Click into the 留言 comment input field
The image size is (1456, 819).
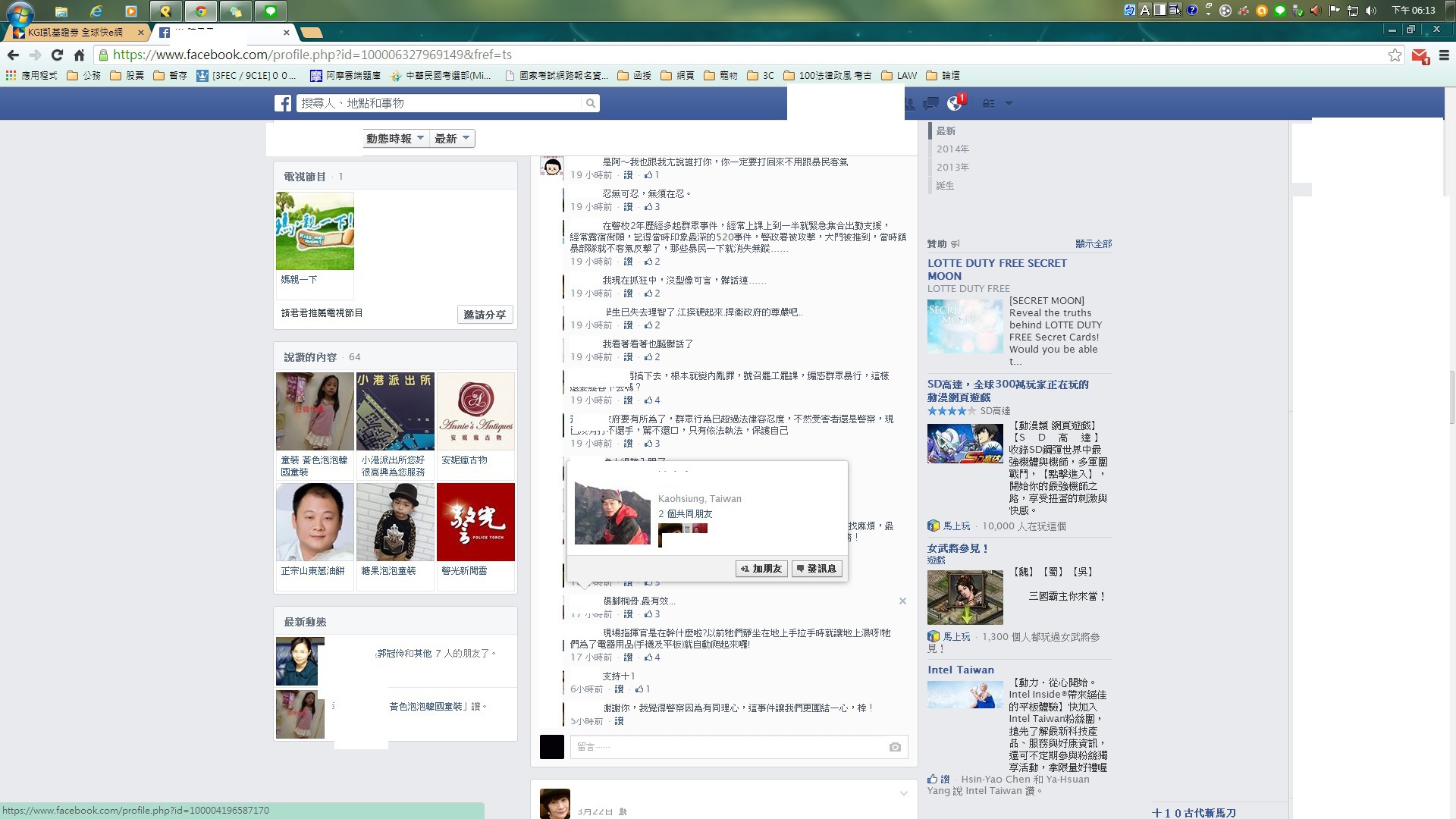(728, 747)
